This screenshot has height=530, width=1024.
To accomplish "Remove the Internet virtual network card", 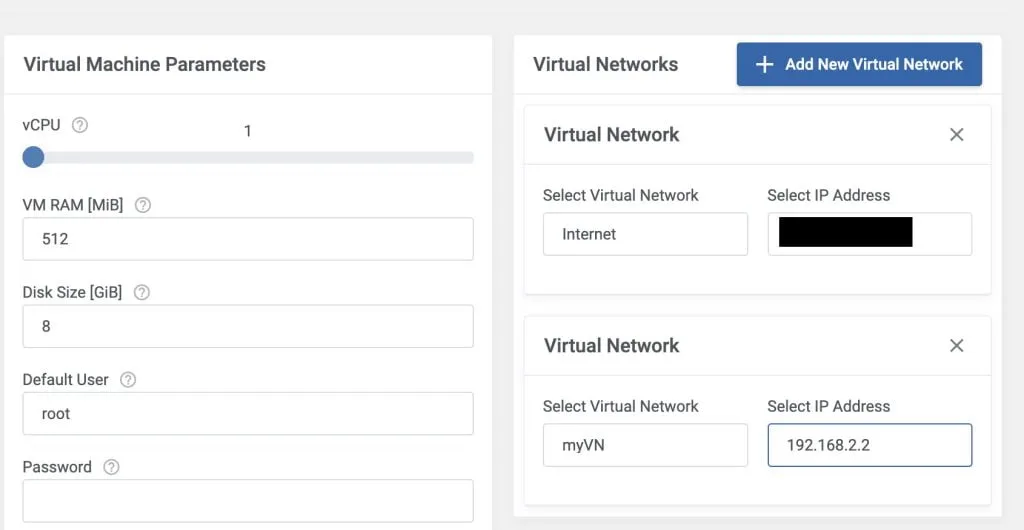I will (x=956, y=134).
